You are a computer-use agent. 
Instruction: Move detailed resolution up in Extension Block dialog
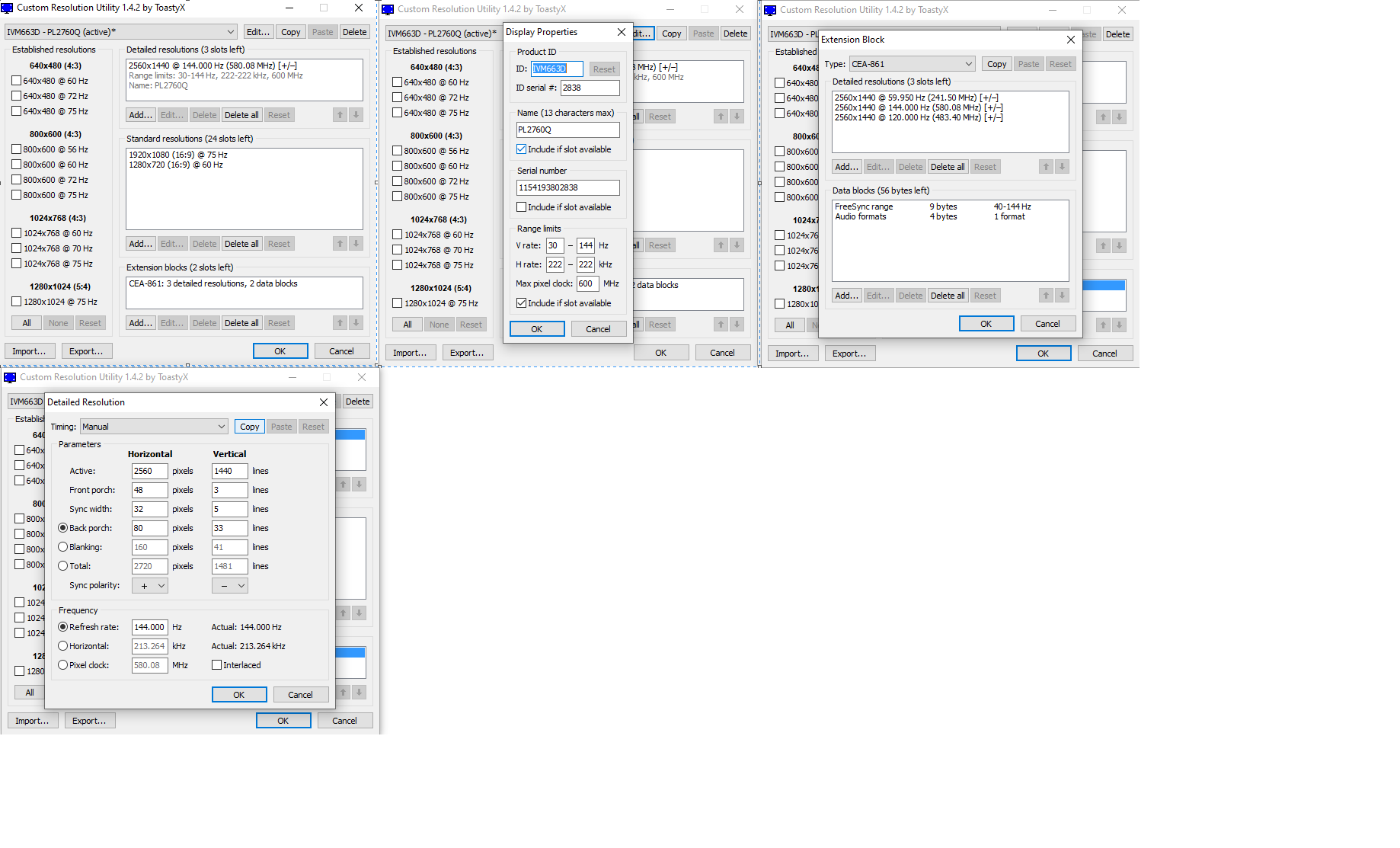1046,167
